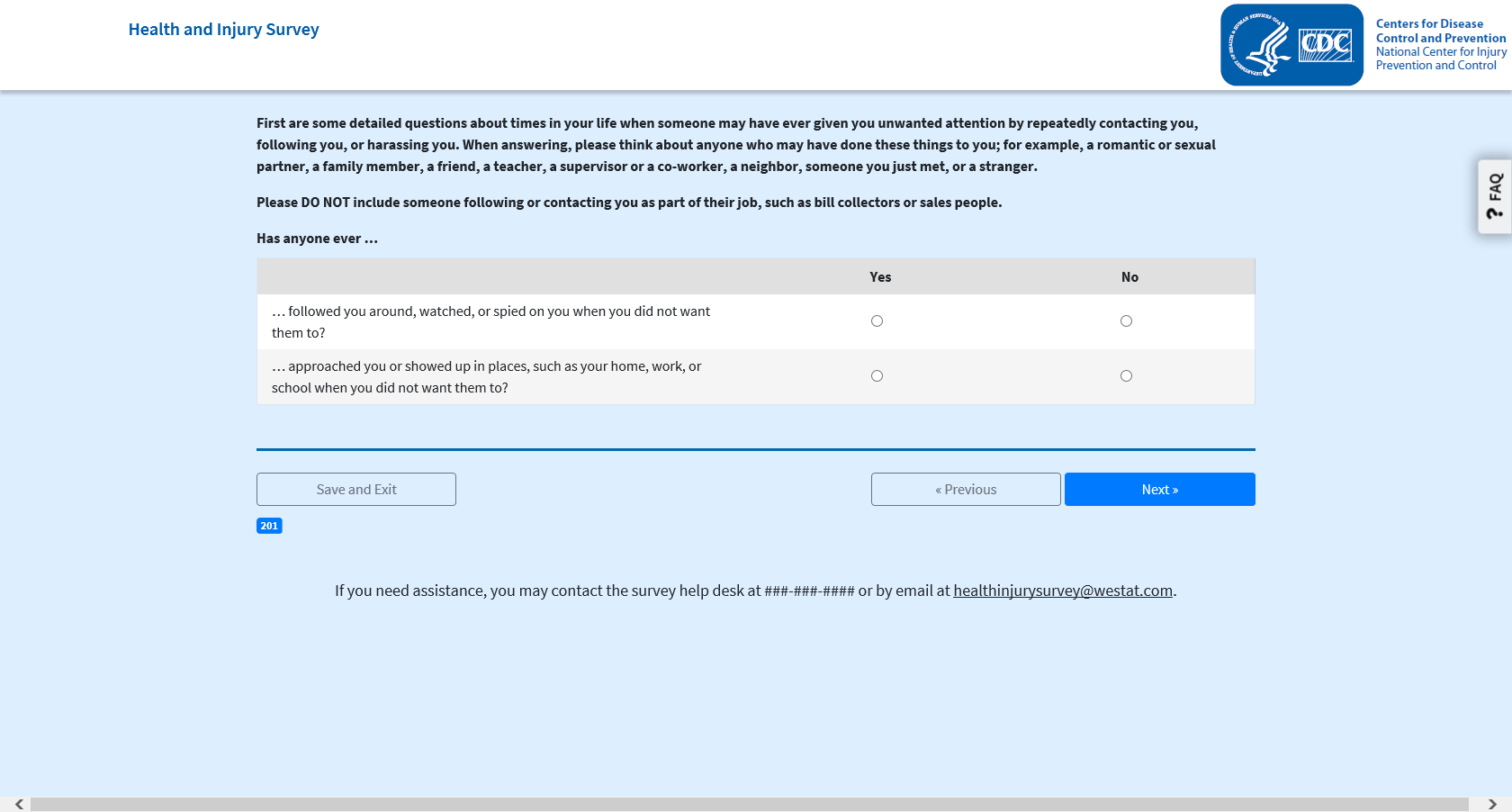This screenshot has height=812, width=1512.
Task: Click the horizontal scrollbar right arrow
Action: click(1492, 804)
